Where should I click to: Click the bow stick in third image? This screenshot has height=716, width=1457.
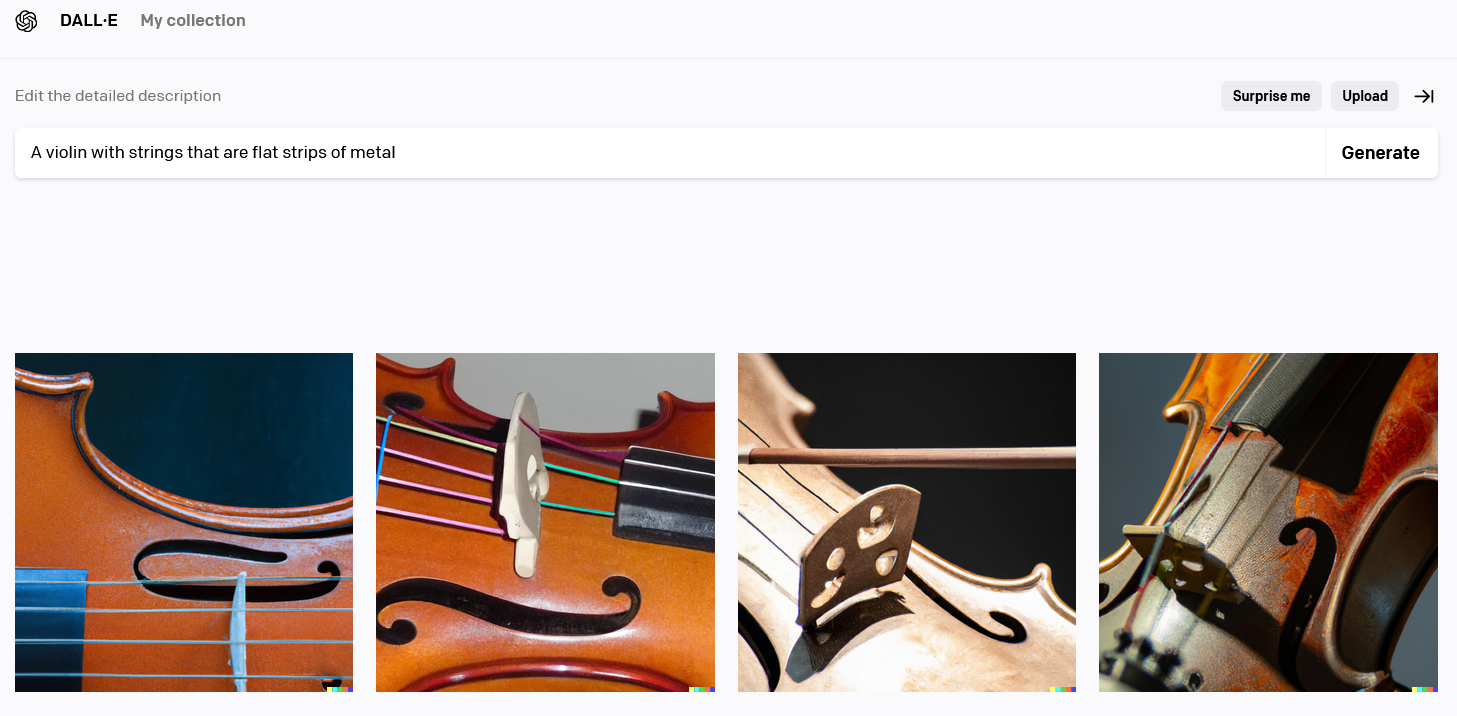912,457
